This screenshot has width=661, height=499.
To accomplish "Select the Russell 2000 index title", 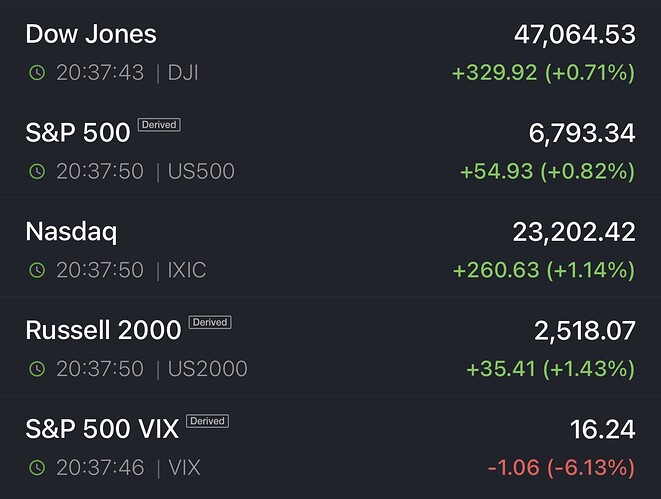I will click(103, 330).
